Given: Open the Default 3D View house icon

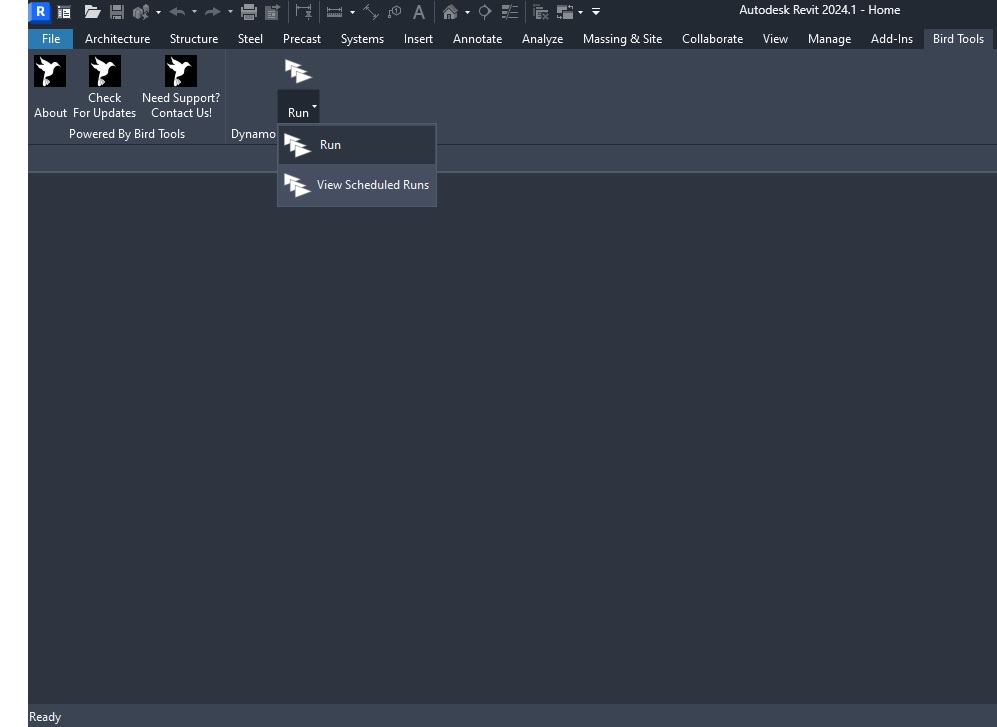Looking at the screenshot, I should click(450, 11).
